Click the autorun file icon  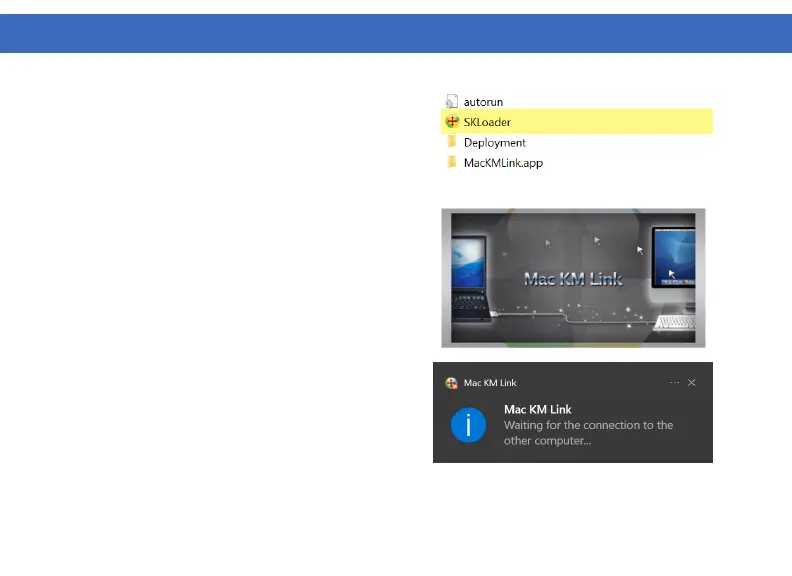click(452, 102)
